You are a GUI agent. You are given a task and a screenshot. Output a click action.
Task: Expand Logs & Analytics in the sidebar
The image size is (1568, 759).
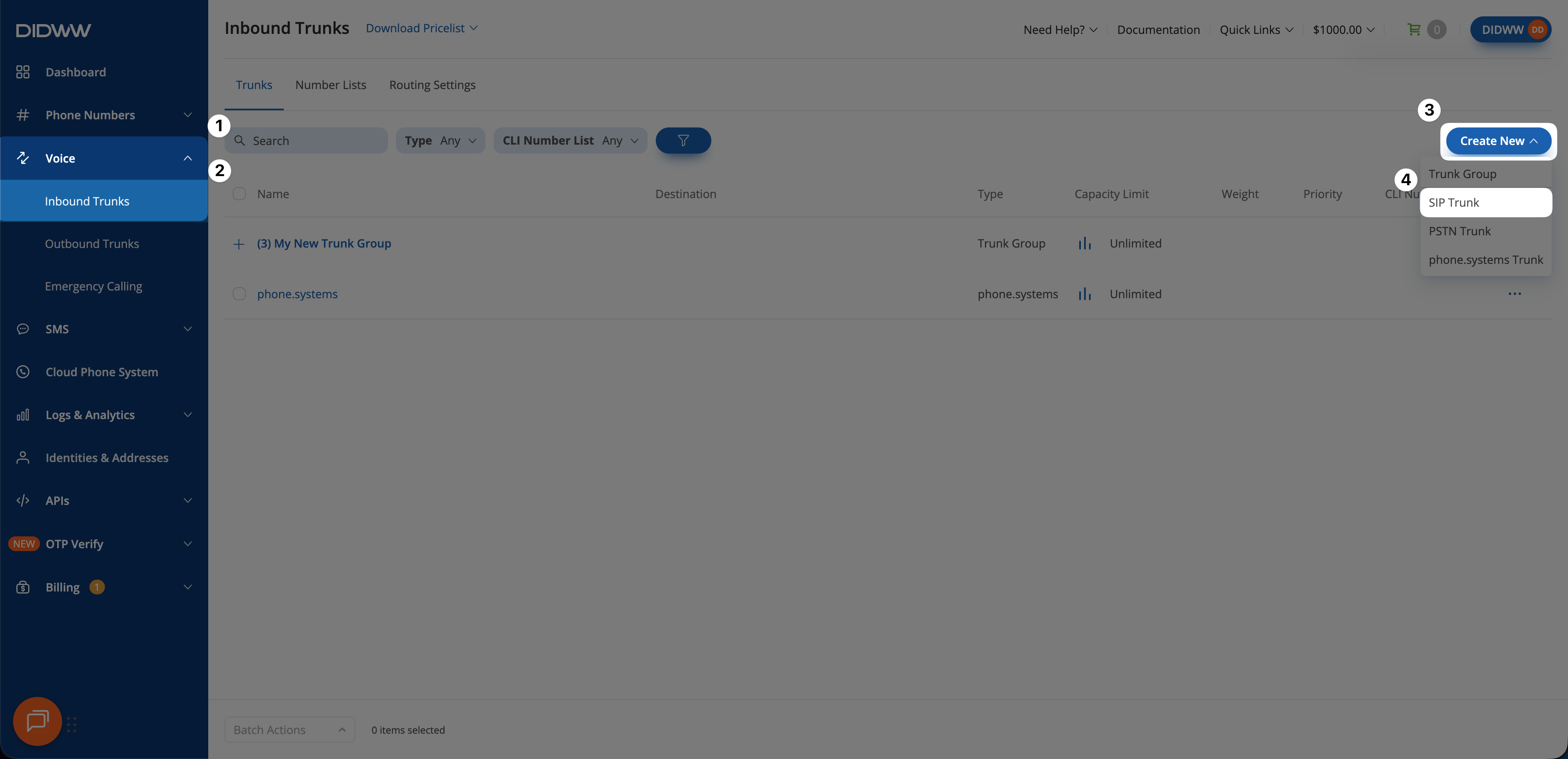[104, 415]
